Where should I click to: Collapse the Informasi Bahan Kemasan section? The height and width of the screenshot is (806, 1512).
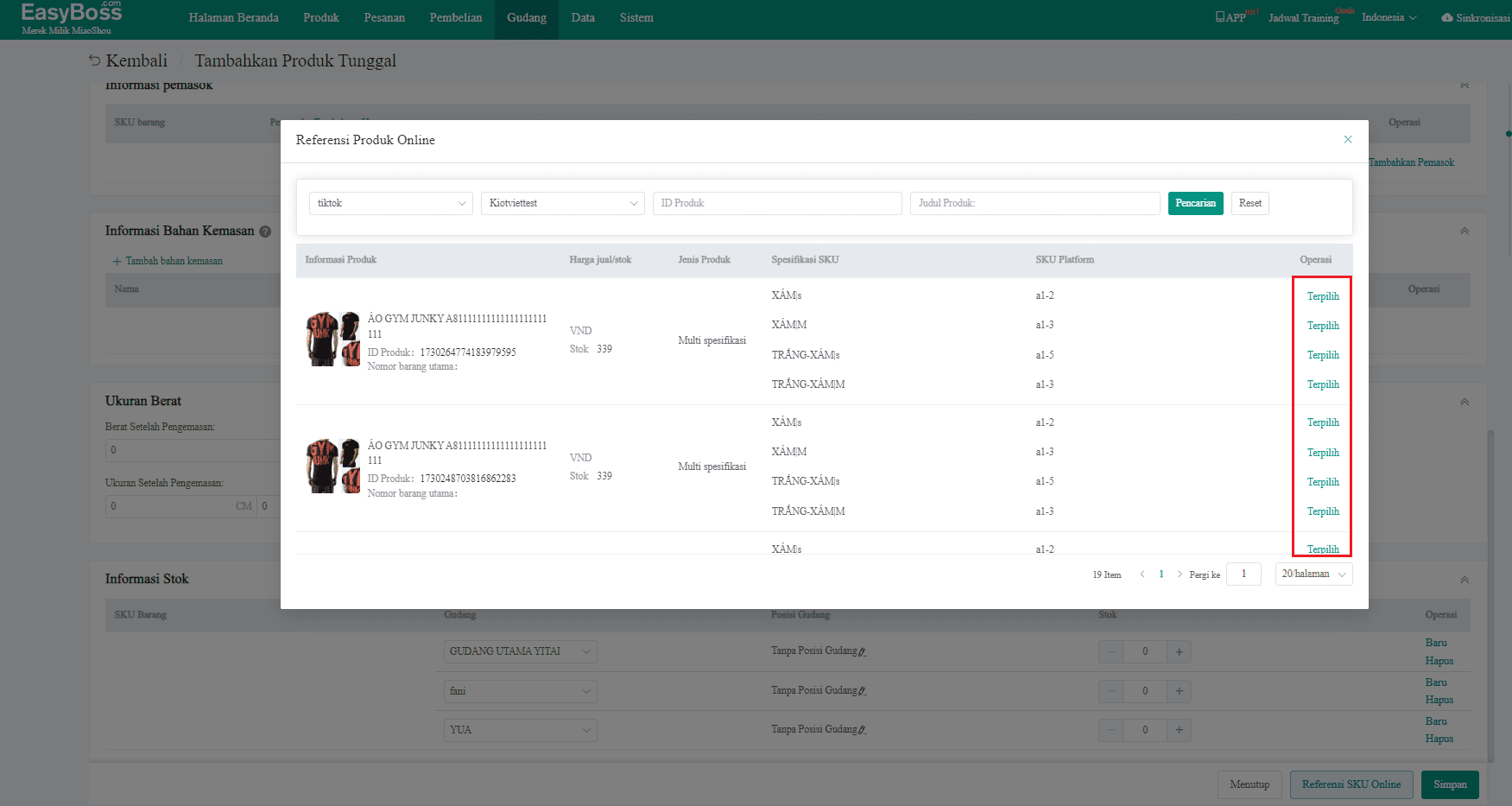click(1465, 232)
